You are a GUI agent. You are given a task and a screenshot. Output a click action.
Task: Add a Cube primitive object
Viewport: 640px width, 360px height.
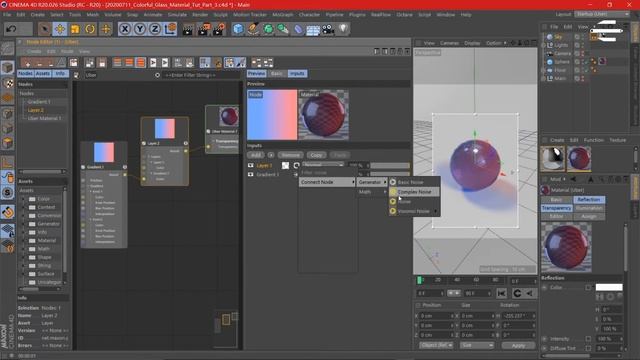[x=238, y=29]
